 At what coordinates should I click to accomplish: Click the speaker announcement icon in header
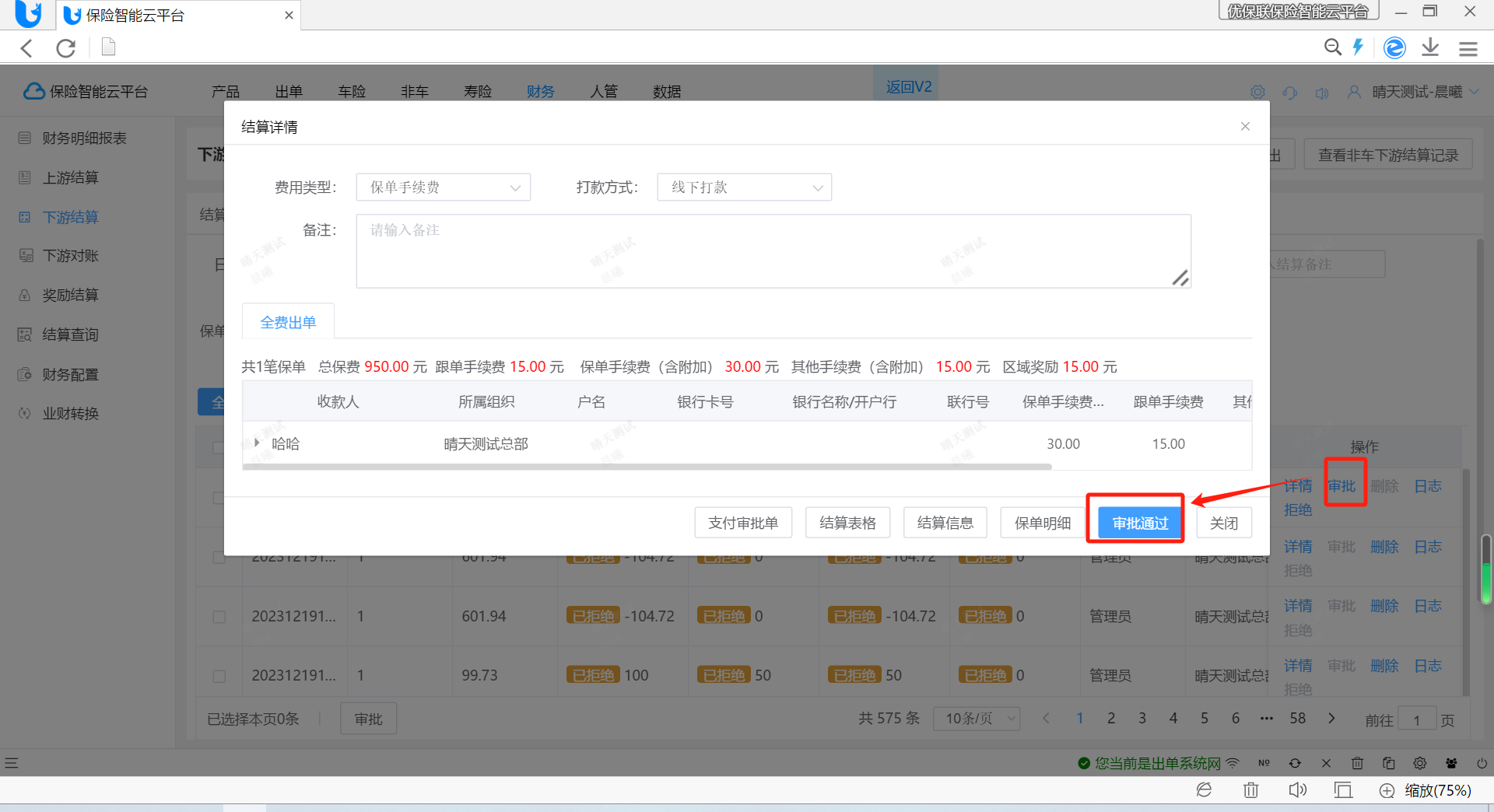pos(1322,93)
